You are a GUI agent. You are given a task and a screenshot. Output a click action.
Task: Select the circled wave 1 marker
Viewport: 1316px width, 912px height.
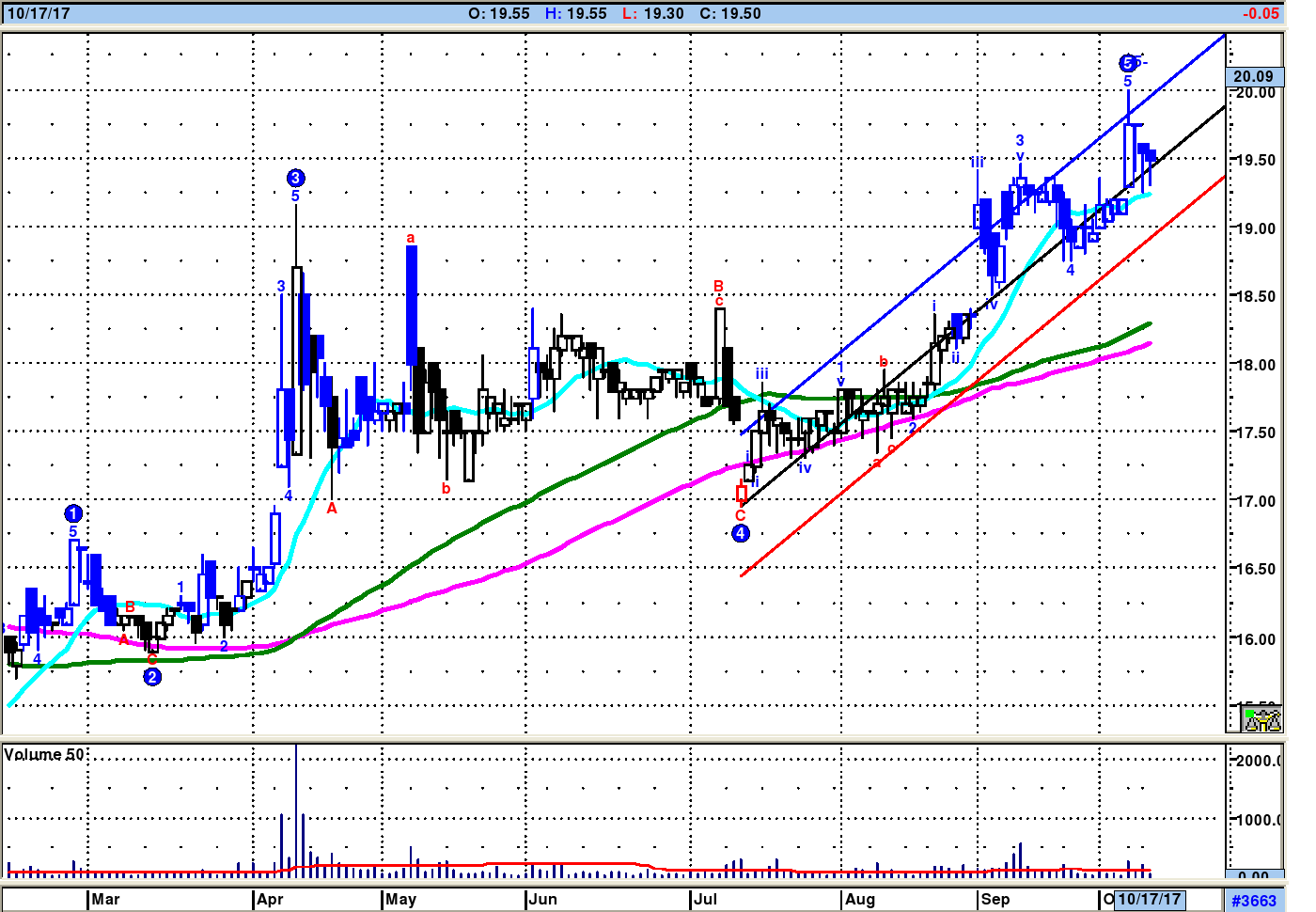73,513
